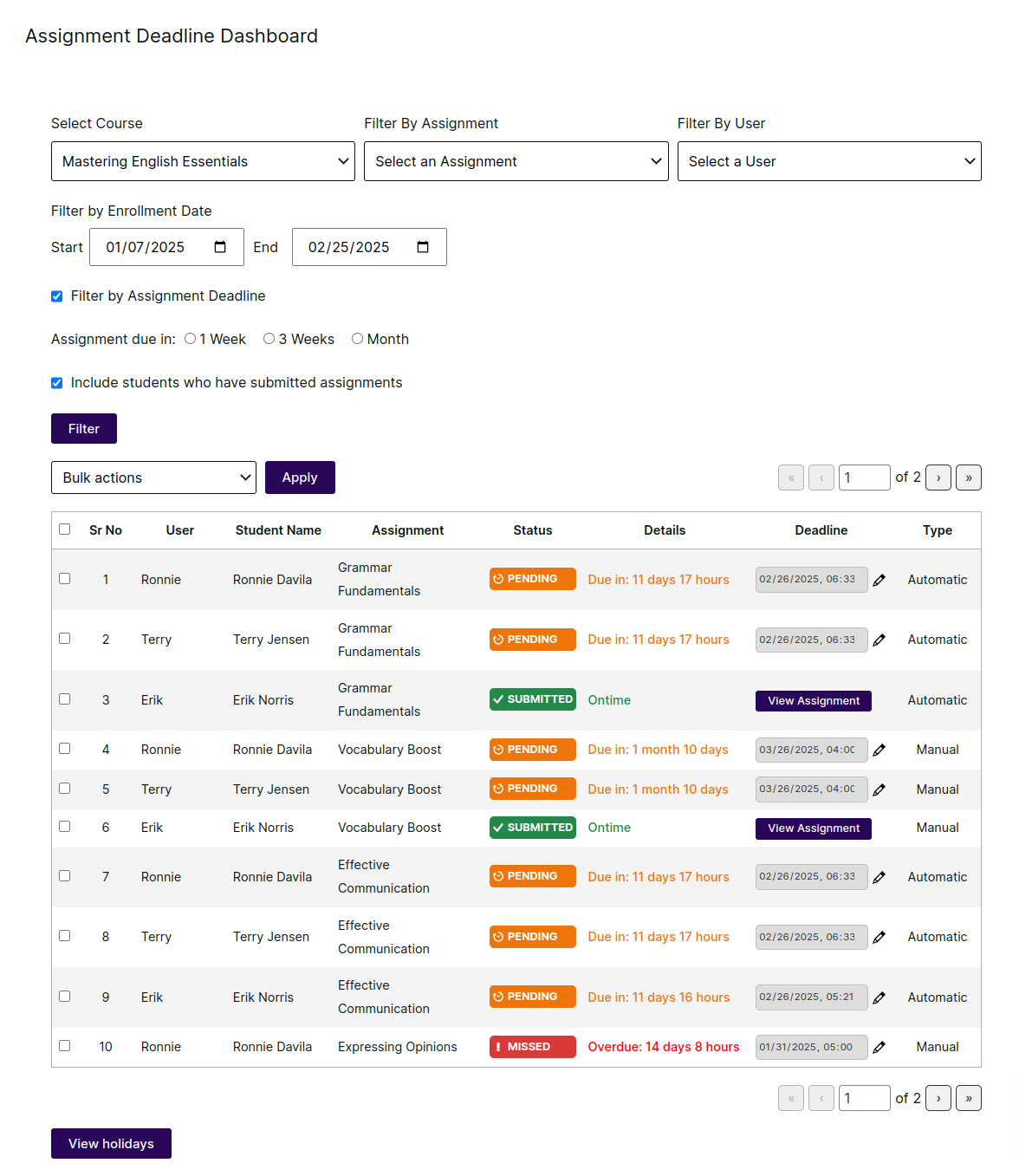Edit deadline for Terry's Vocabulary Boost row
The height and width of the screenshot is (1176, 1019).
pyautogui.click(x=879, y=789)
